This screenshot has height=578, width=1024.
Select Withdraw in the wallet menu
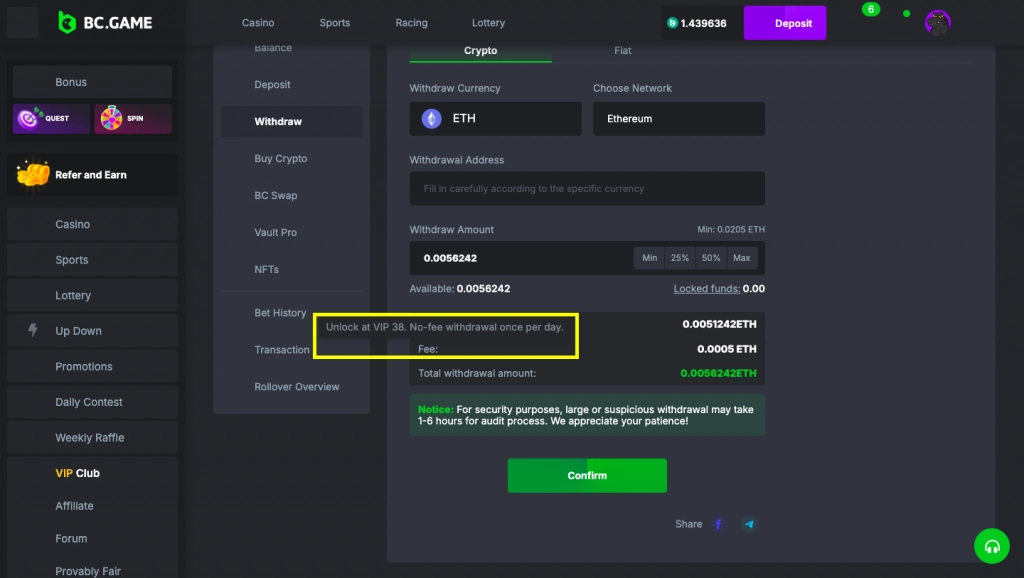[291, 121]
